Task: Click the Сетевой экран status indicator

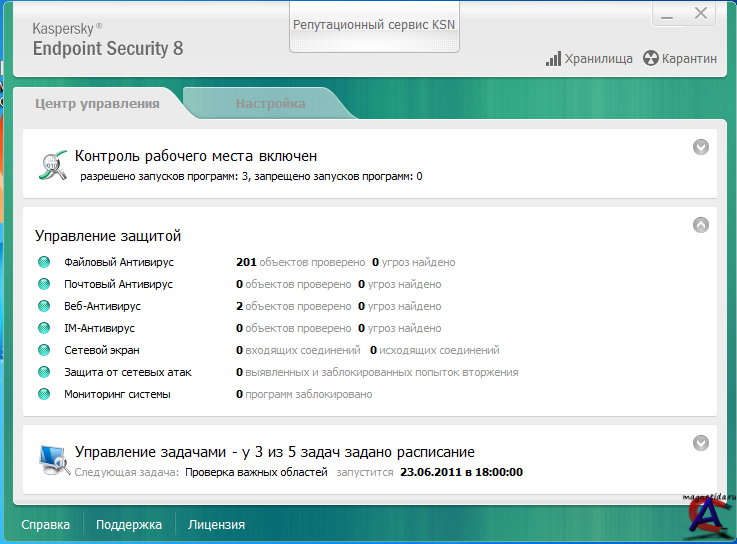Action: coord(44,351)
